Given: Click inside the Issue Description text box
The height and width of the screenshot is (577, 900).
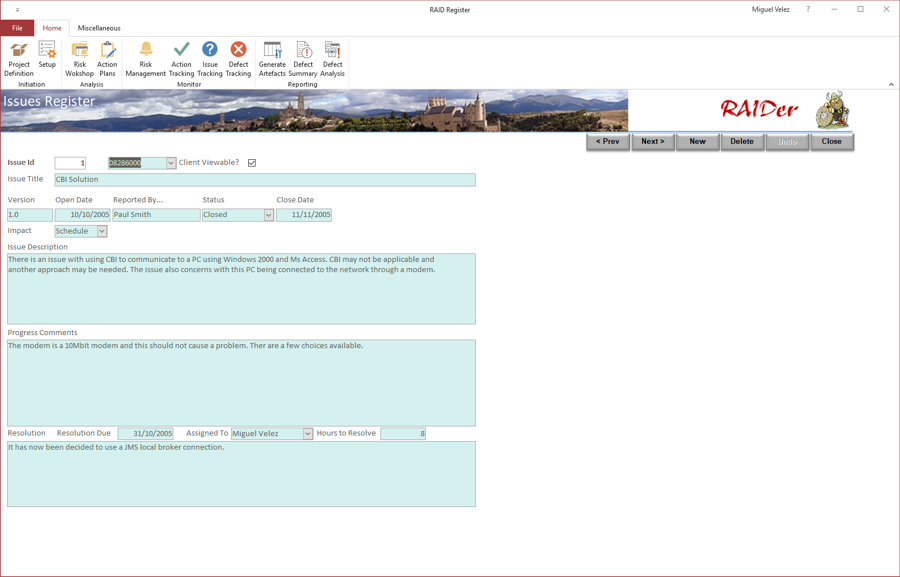Looking at the screenshot, I should pyautogui.click(x=241, y=288).
